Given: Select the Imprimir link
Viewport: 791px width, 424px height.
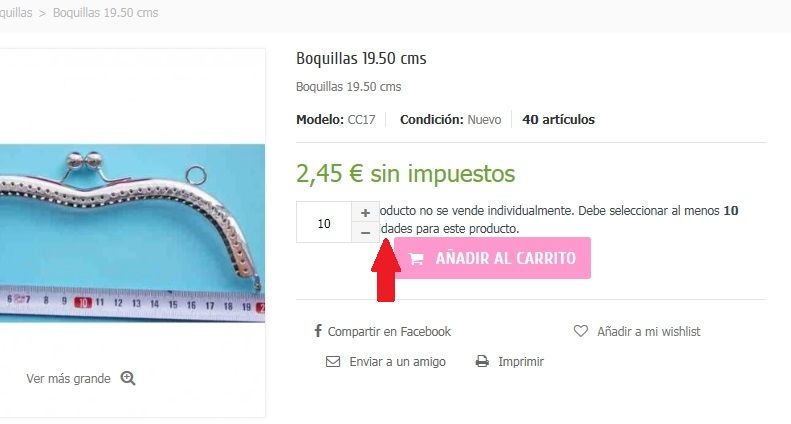Looking at the screenshot, I should [x=521, y=362].
